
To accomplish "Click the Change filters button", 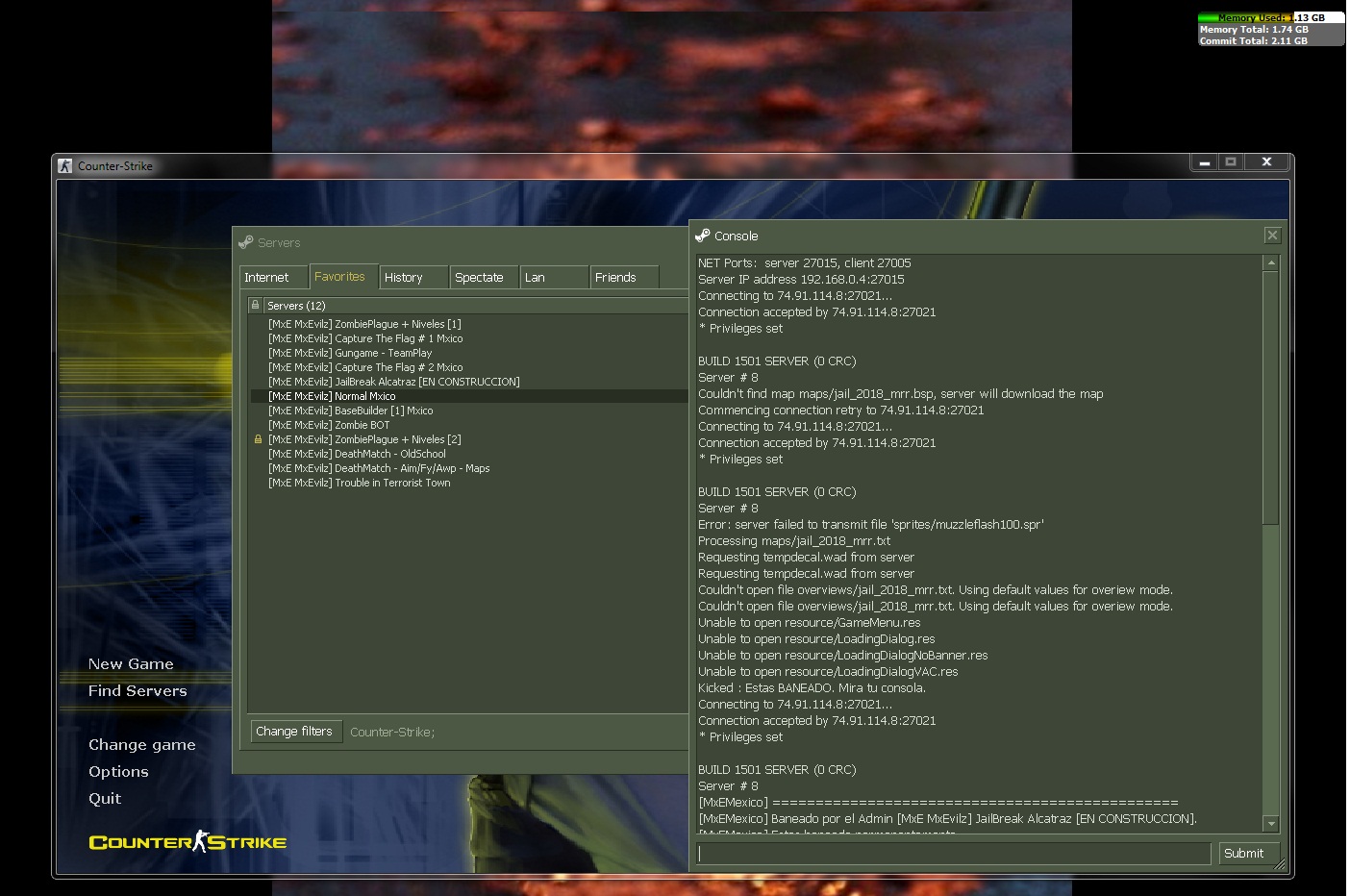I will (x=296, y=732).
